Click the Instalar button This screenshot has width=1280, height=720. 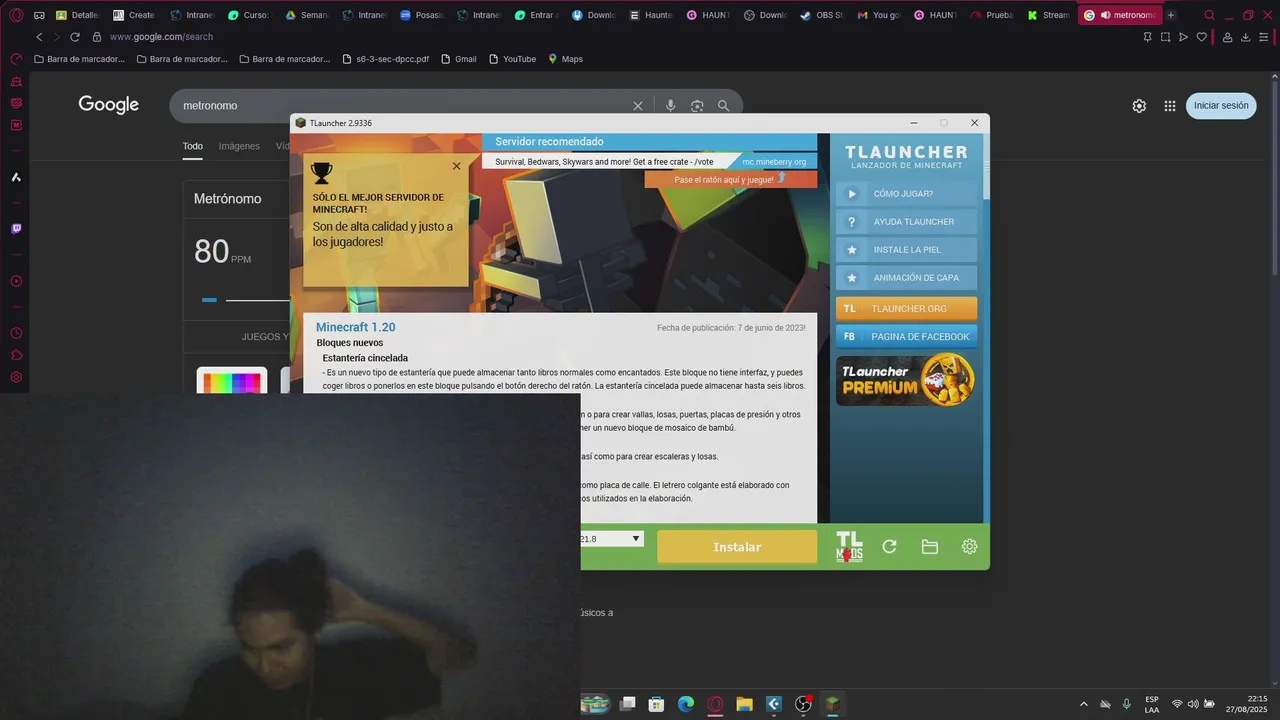point(737,547)
